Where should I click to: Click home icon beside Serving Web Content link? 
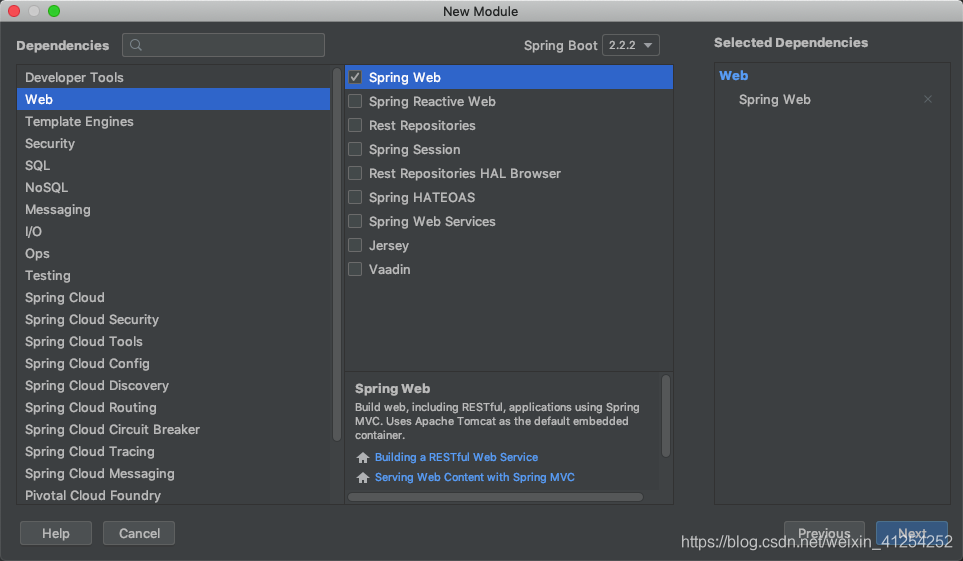[x=363, y=477]
